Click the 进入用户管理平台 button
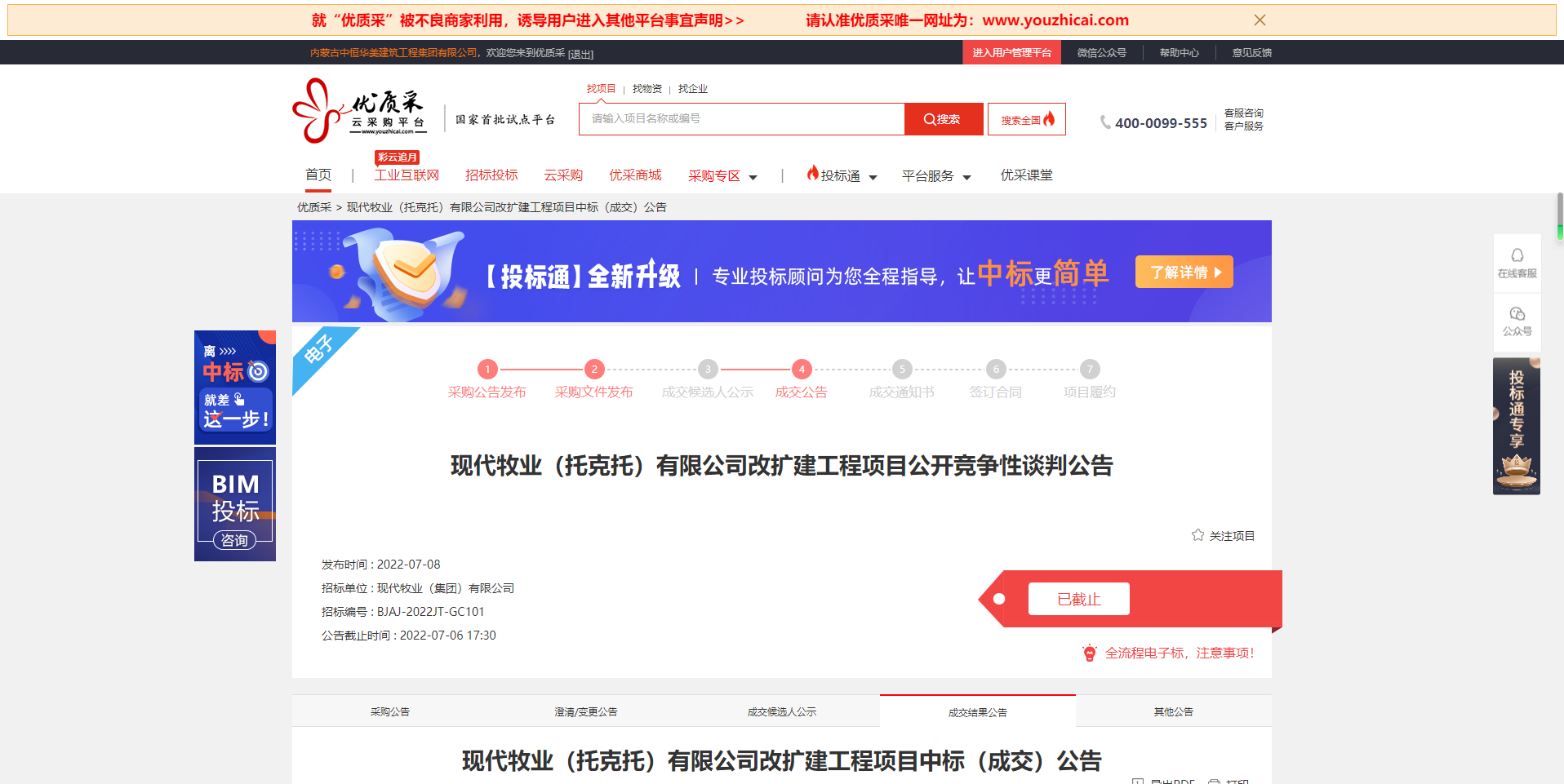Screen dimensions: 1564x784 [x=1012, y=52]
